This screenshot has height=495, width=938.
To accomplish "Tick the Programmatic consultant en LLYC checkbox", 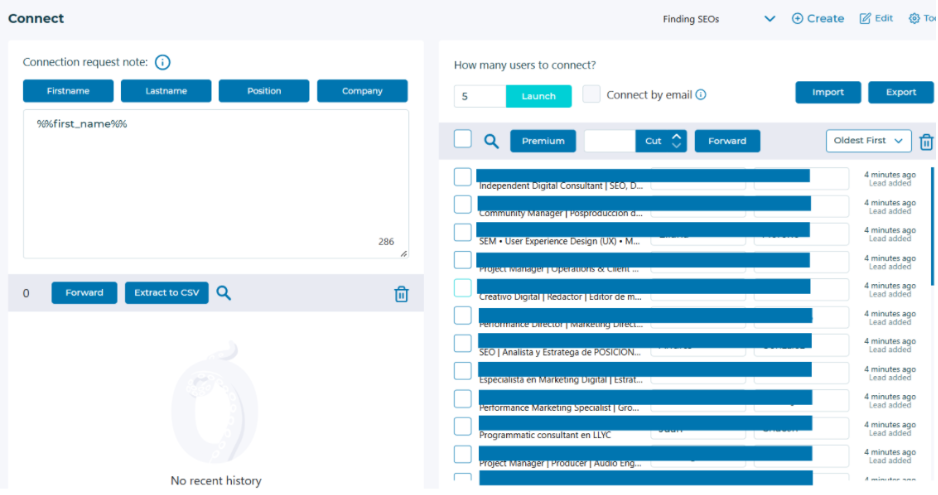I will click(x=462, y=427).
